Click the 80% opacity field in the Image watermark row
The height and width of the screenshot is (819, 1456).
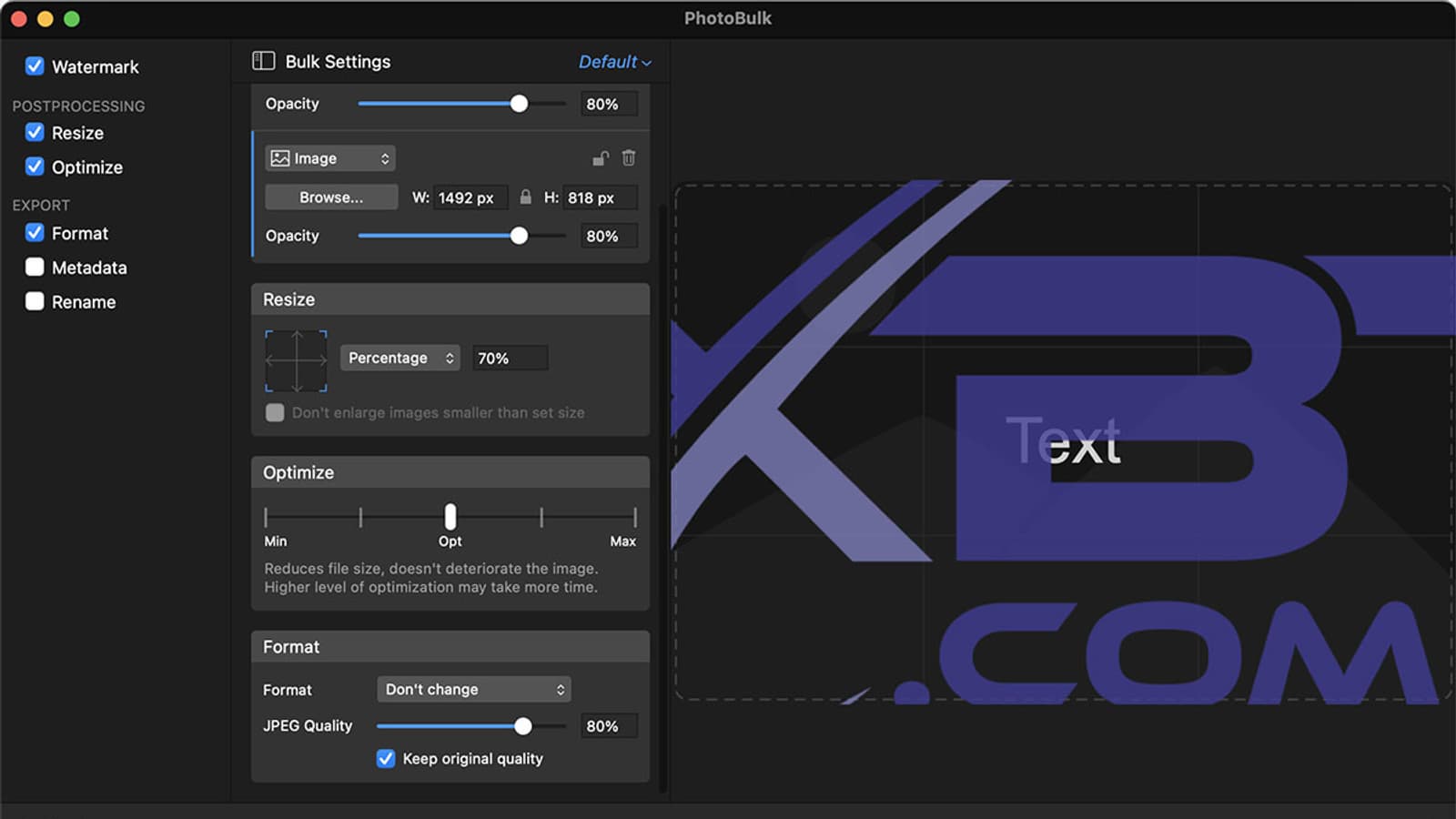click(x=608, y=236)
